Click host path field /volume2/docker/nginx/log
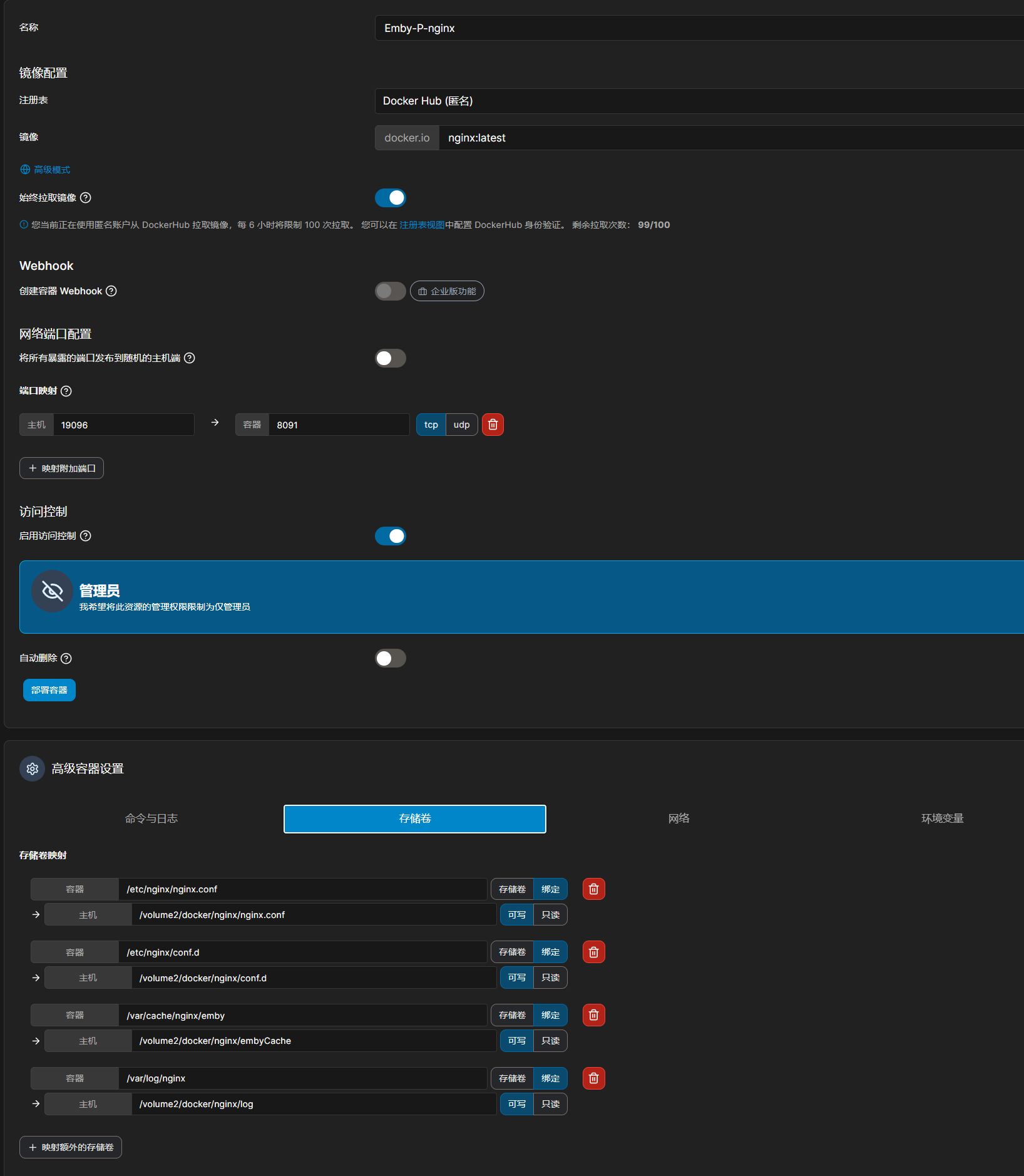 click(314, 1104)
